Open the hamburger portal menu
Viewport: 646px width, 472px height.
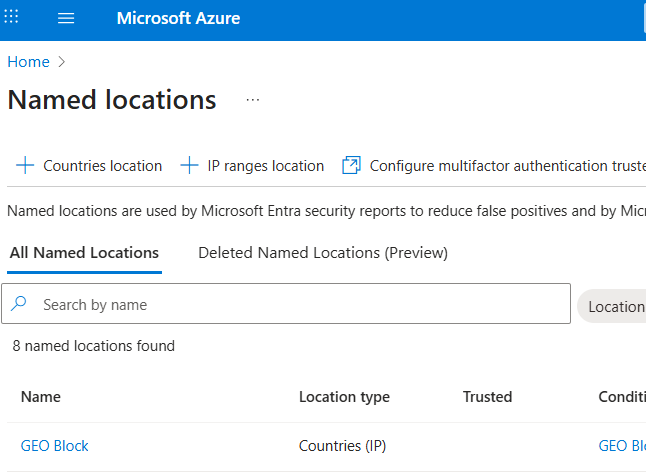(x=66, y=18)
